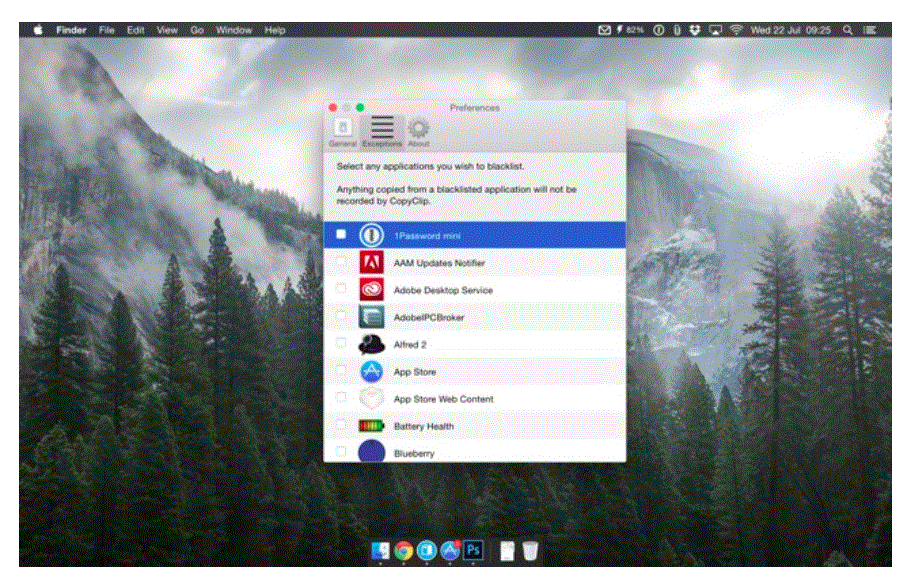Launch Google Chrome from the Dock
This screenshot has height=580, width=904.
[x=404, y=551]
